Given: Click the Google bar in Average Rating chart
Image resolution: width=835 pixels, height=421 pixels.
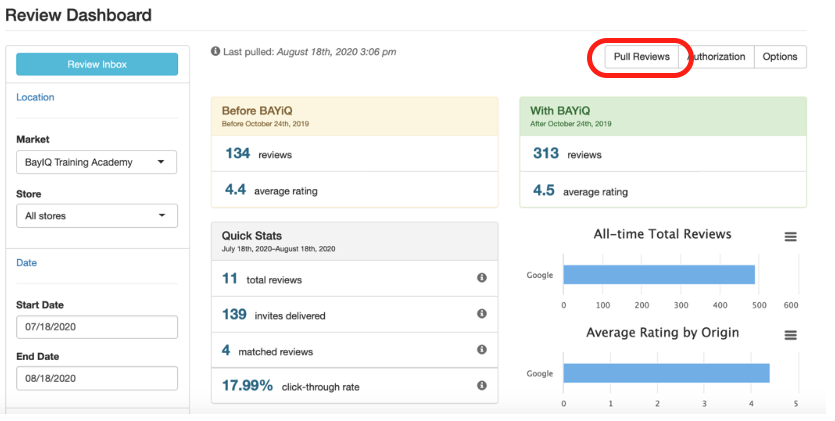Looking at the screenshot, I should coord(666,373).
